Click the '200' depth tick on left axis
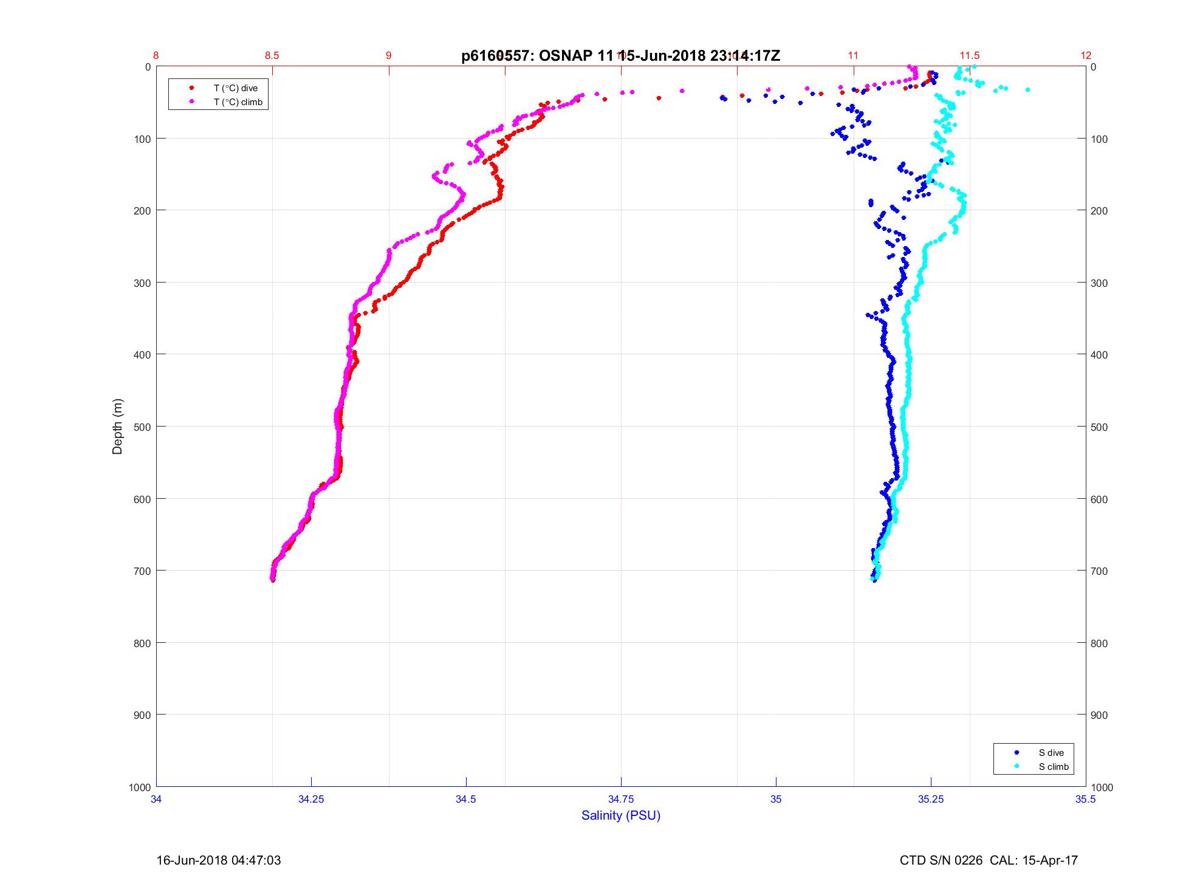1200x885 pixels. point(142,211)
